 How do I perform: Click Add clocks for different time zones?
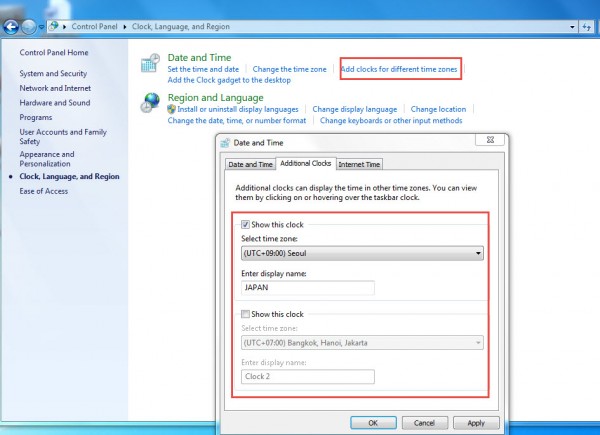pos(399,69)
